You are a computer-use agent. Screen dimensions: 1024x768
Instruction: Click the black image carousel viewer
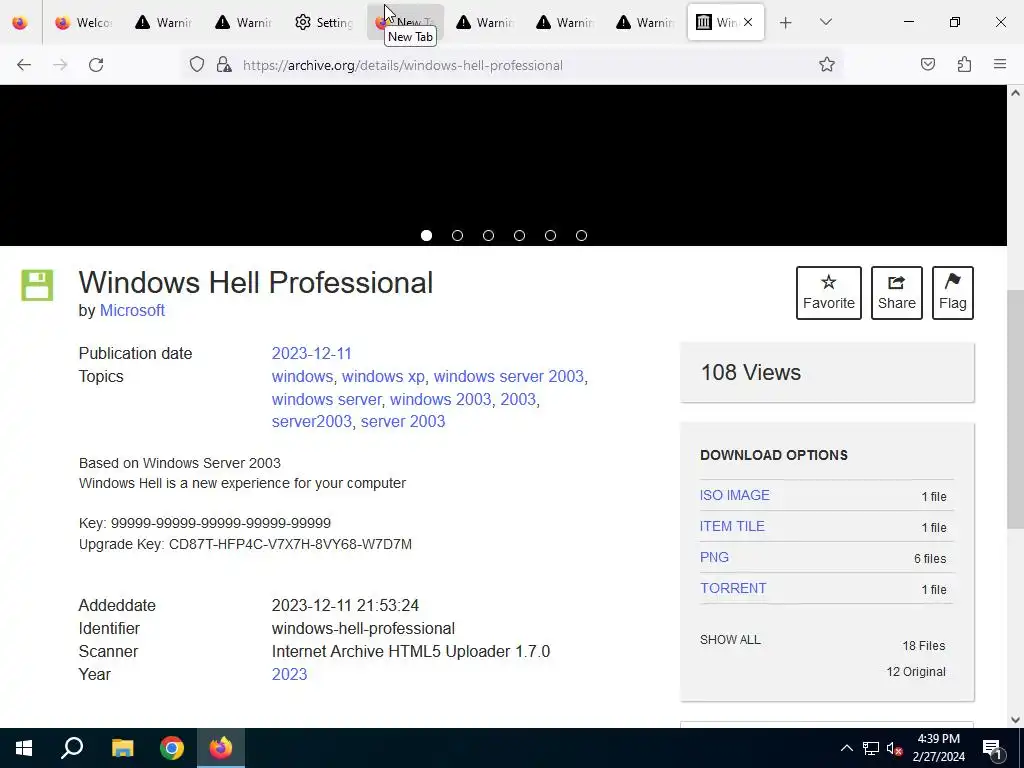pos(504,165)
